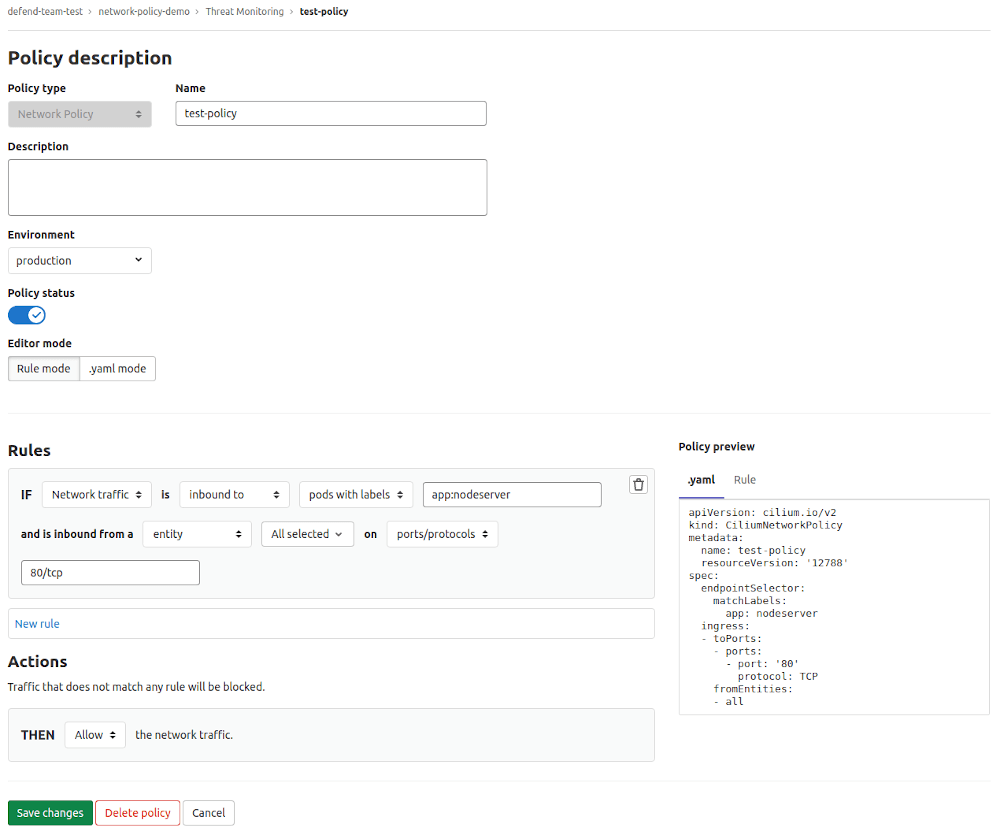Click the Description text area
This screenshot has width=1000, height=835.
point(247,187)
